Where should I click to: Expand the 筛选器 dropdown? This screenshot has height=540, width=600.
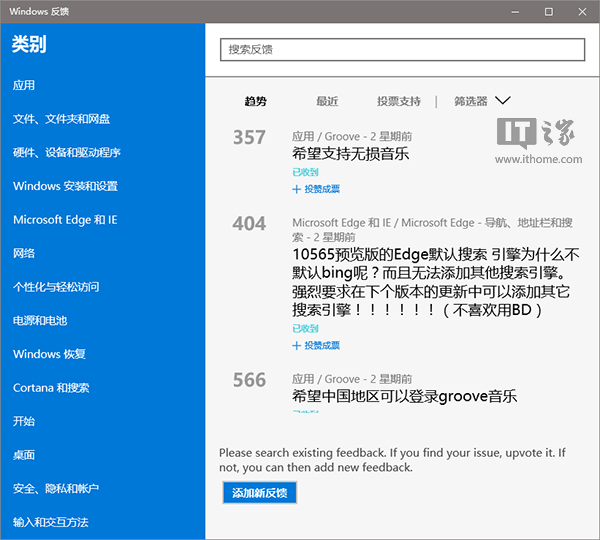tap(482, 101)
